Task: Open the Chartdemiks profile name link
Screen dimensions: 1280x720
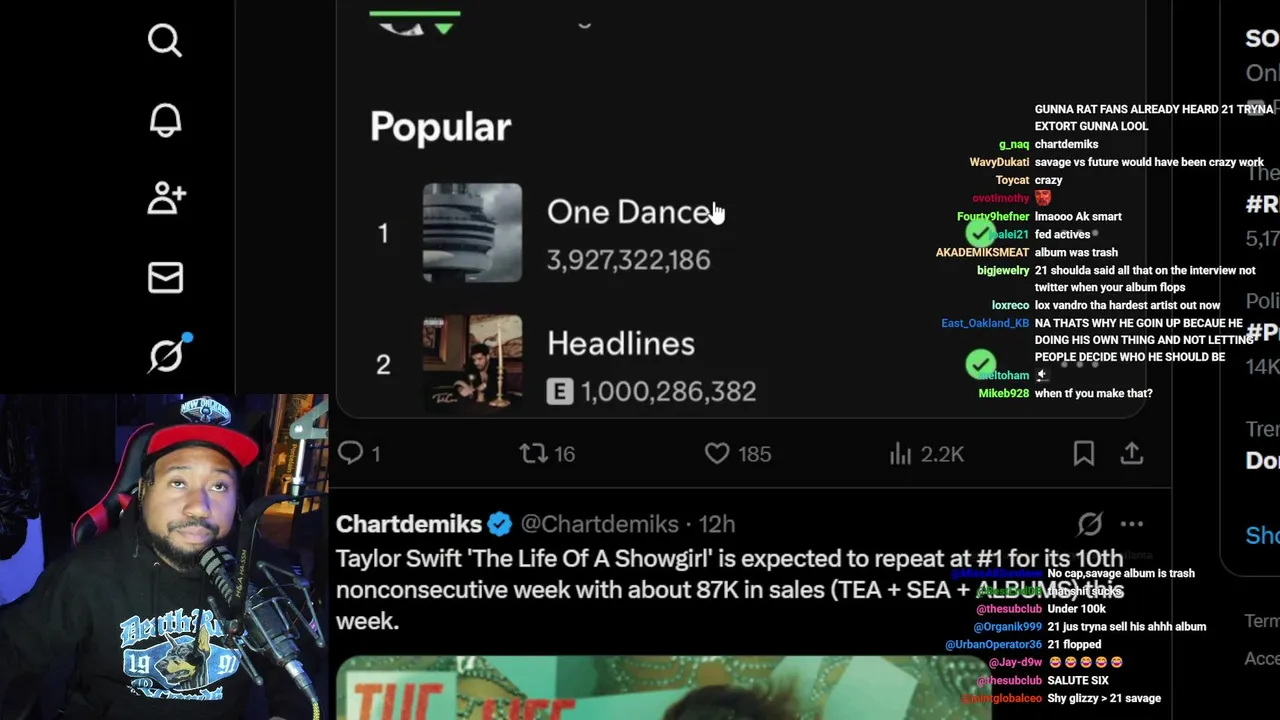Action: [x=409, y=524]
